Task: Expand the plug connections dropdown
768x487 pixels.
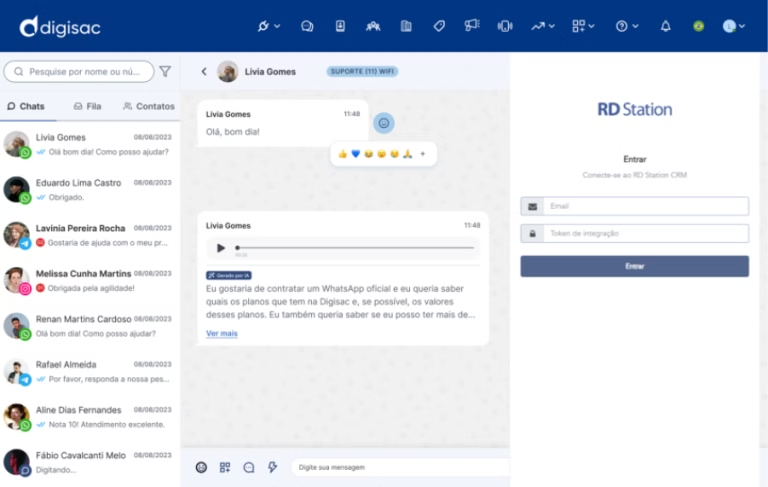Action: pos(268,26)
